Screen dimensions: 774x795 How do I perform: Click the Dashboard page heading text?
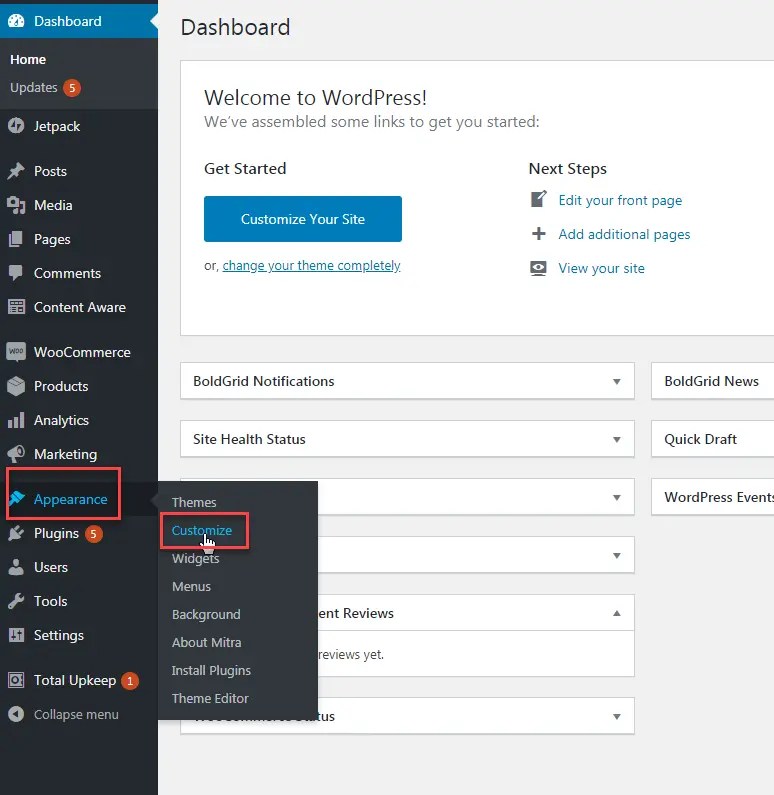(x=235, y=27)
